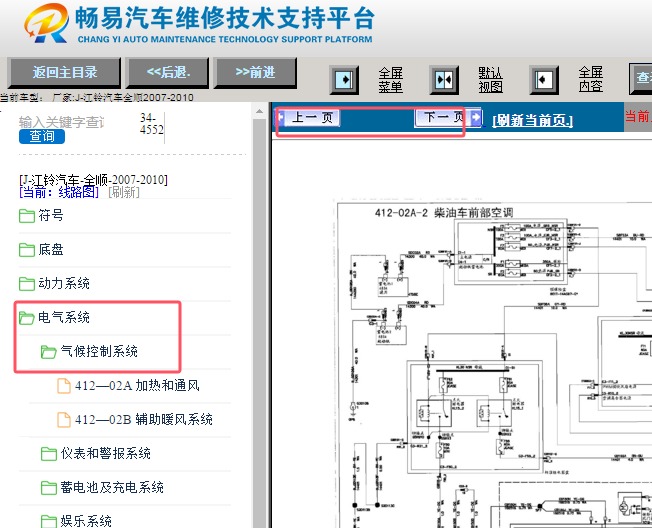Image resolution: width=652 pixels, height=528 pixels.
Task: Click the 动力系统 folder icon
Action: pyautogui.click(x=27, y=284)
